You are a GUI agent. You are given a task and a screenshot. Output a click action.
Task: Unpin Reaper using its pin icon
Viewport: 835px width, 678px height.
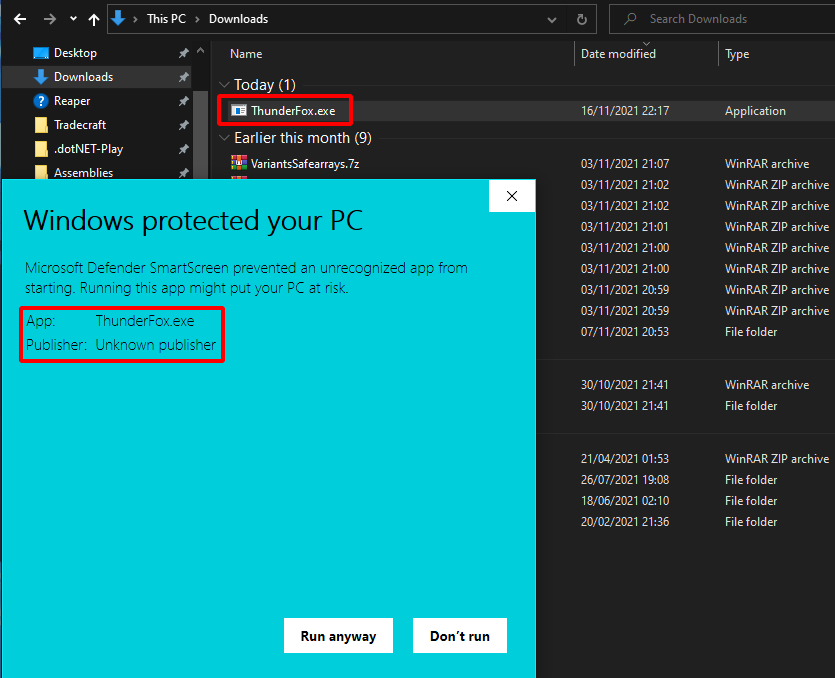click(x=183, y=101)
